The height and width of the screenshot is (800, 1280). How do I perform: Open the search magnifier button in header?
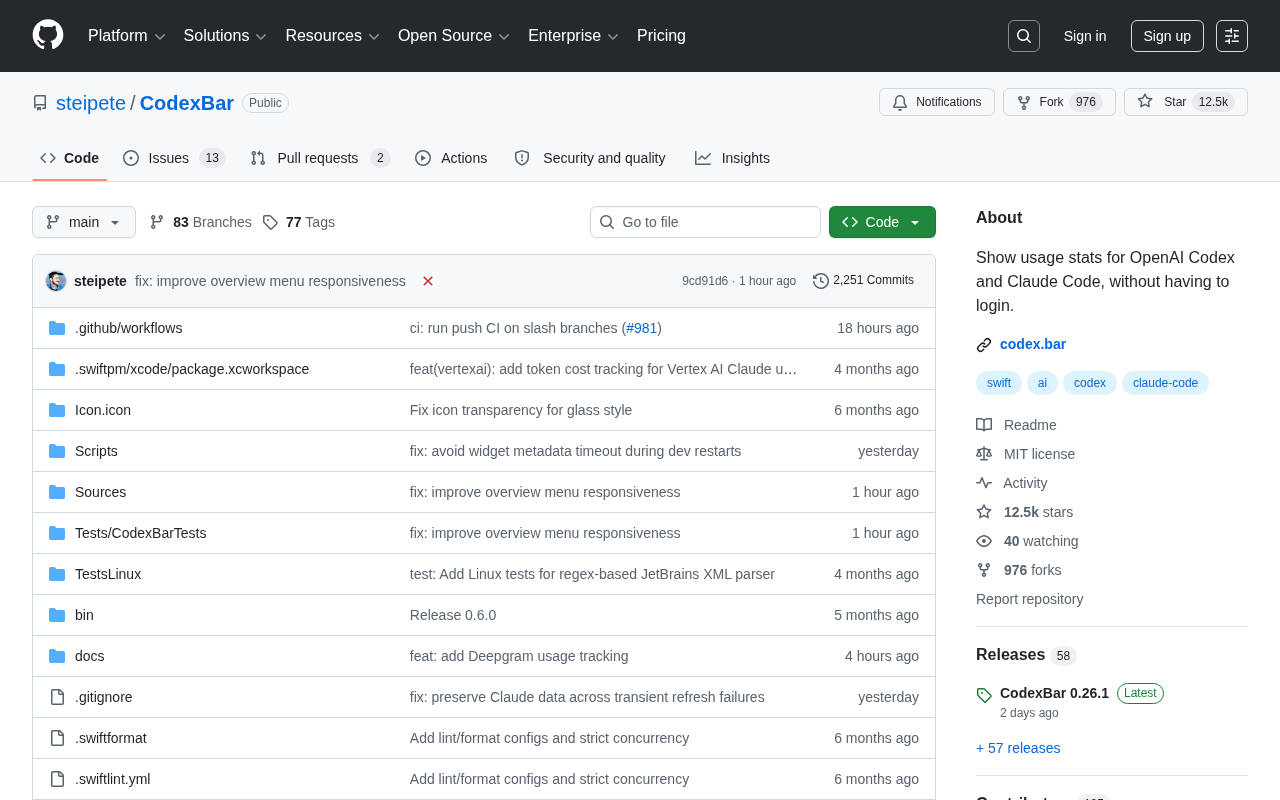click(1024, 36)
